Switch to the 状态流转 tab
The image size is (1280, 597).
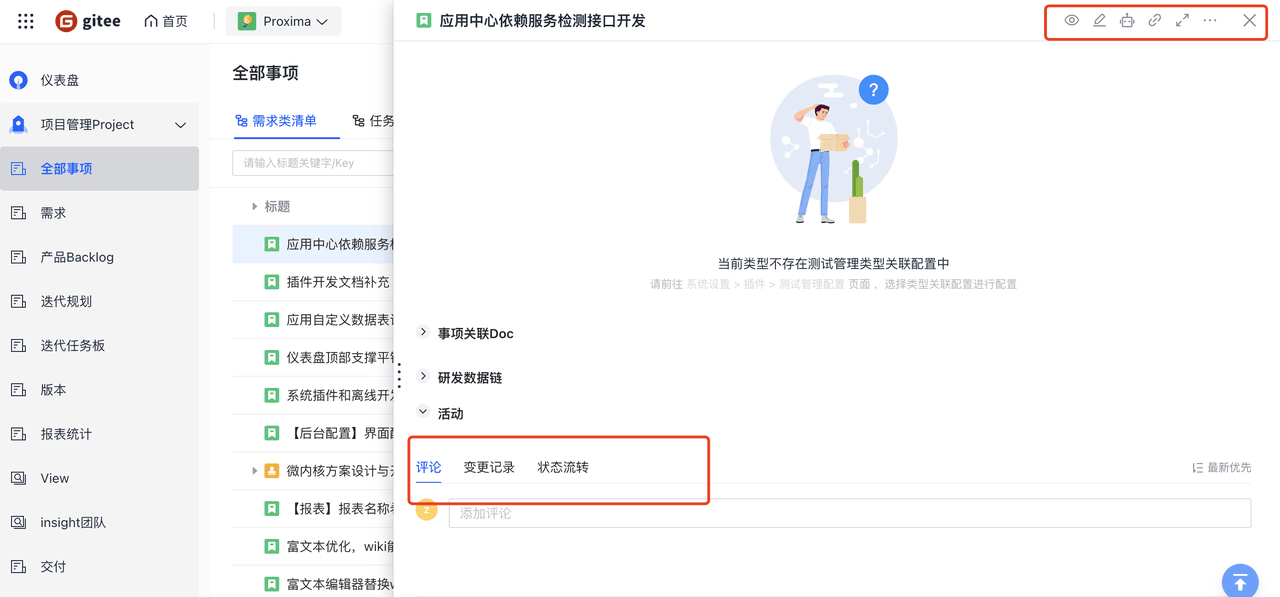(x=563, y=467)
